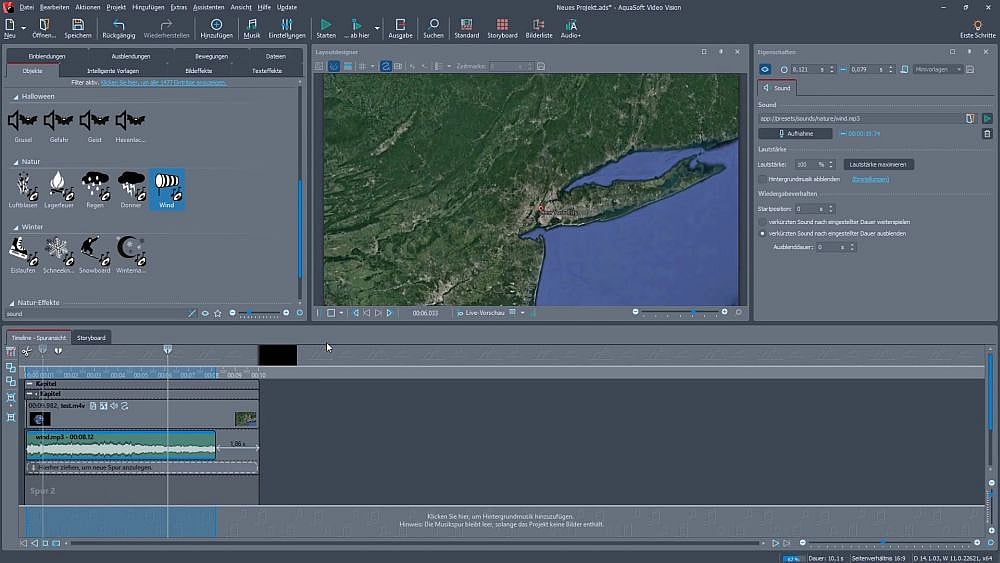Delete the sound using trash icon
This screenshot has height=563, width=1000.
coord(987,133)
